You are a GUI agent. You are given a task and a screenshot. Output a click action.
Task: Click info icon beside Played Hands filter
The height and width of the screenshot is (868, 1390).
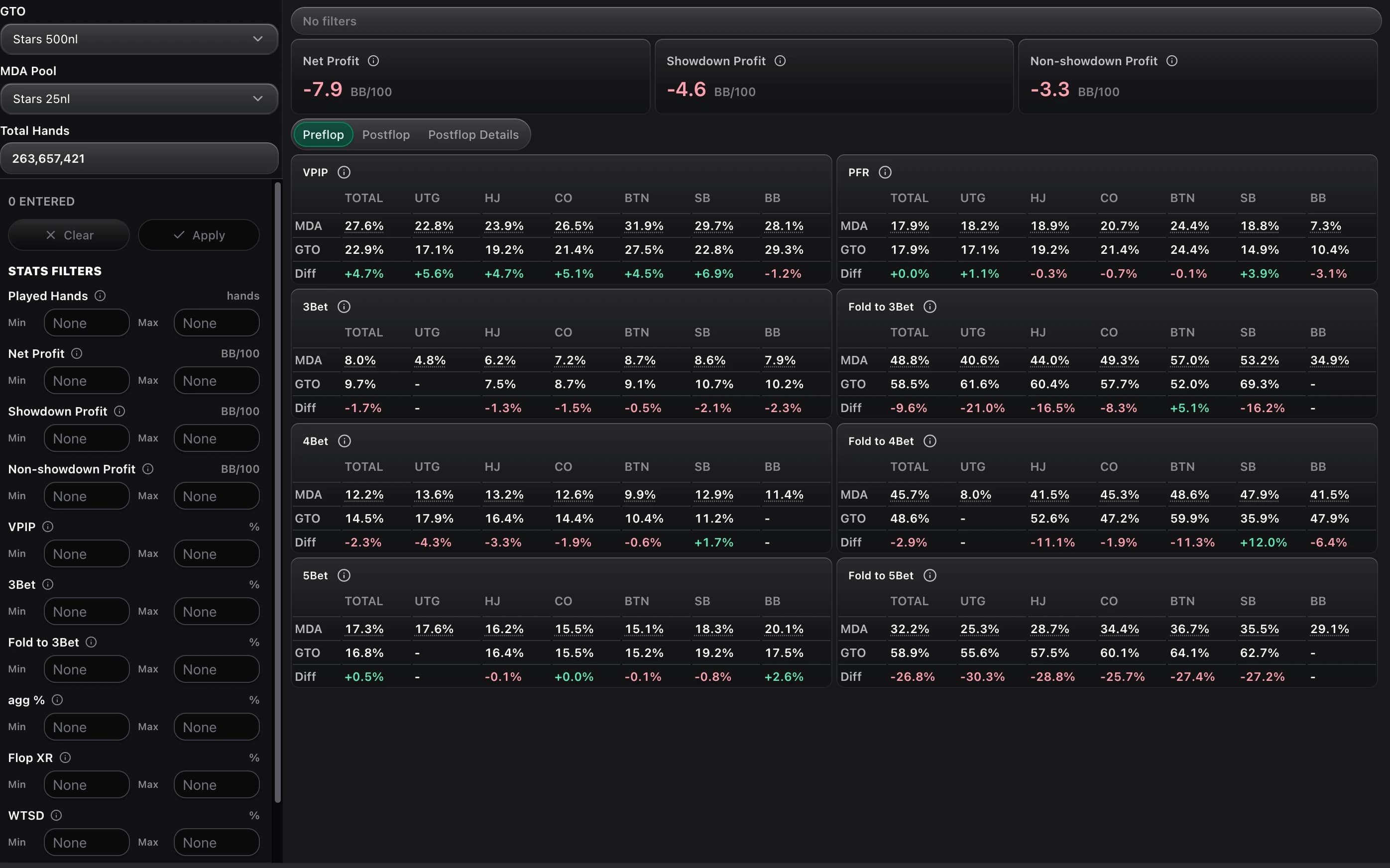[x=100, y=296]
